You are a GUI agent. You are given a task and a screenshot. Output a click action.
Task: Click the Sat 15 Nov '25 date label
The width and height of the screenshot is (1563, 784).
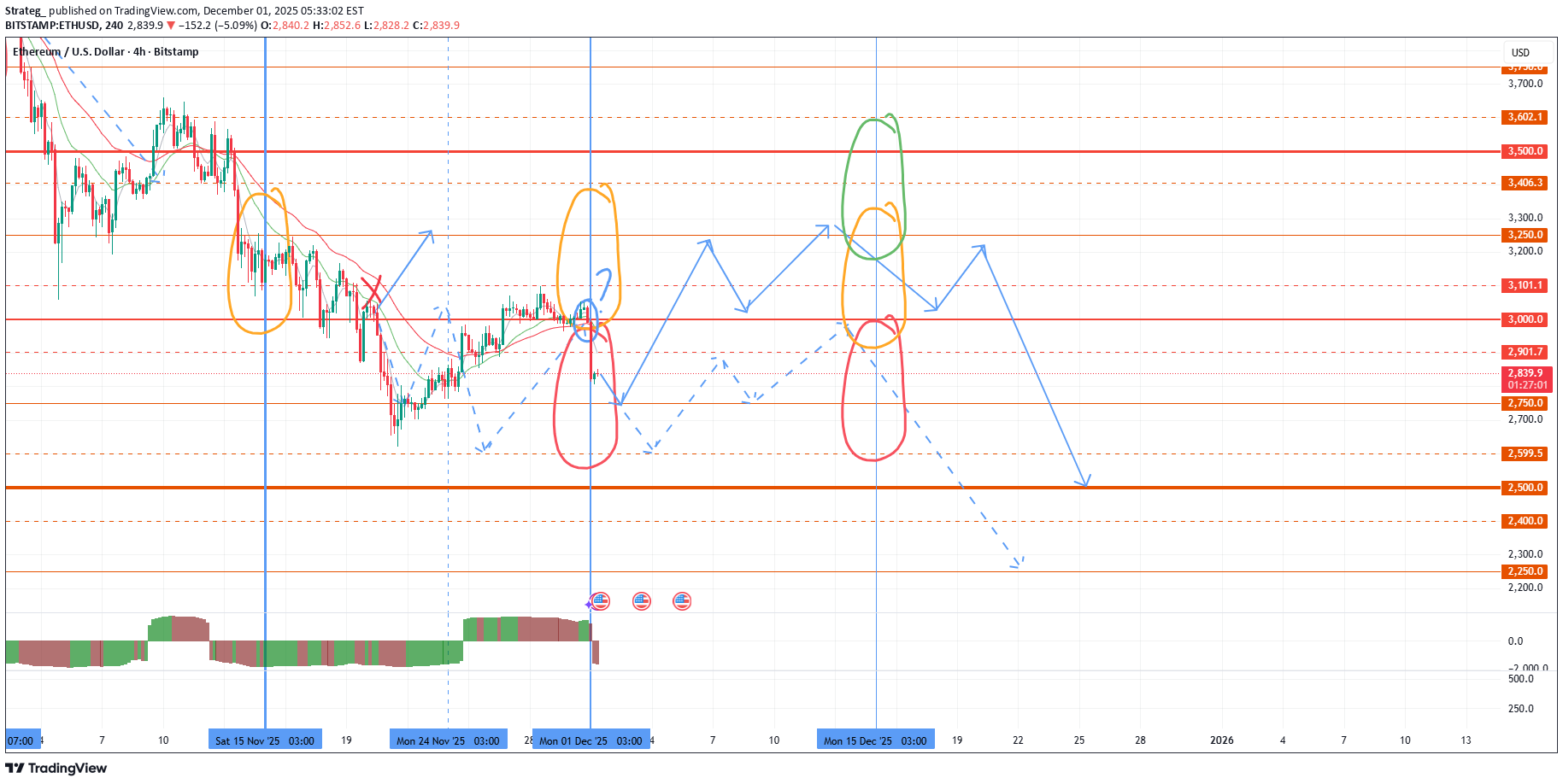click(x=265, y=740)
